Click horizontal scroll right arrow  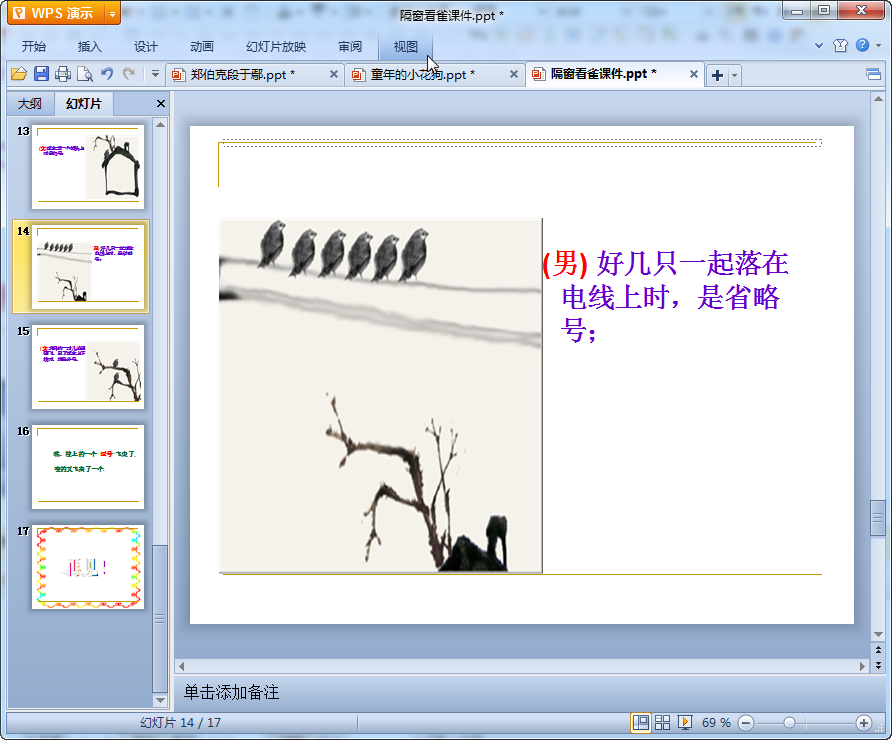point(862,665)
